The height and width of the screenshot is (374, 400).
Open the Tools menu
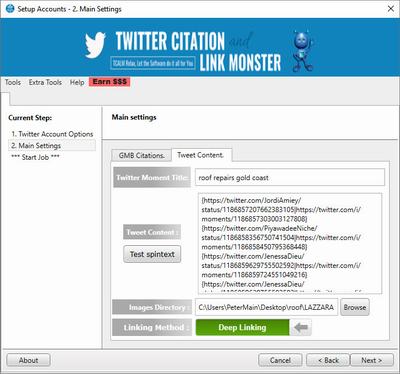13,82
